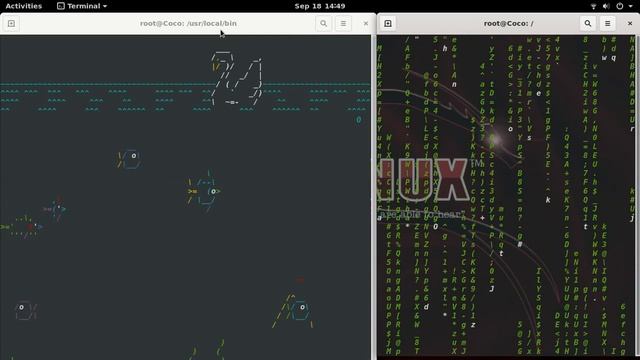Expand the system menu arrow

[631, 6]
